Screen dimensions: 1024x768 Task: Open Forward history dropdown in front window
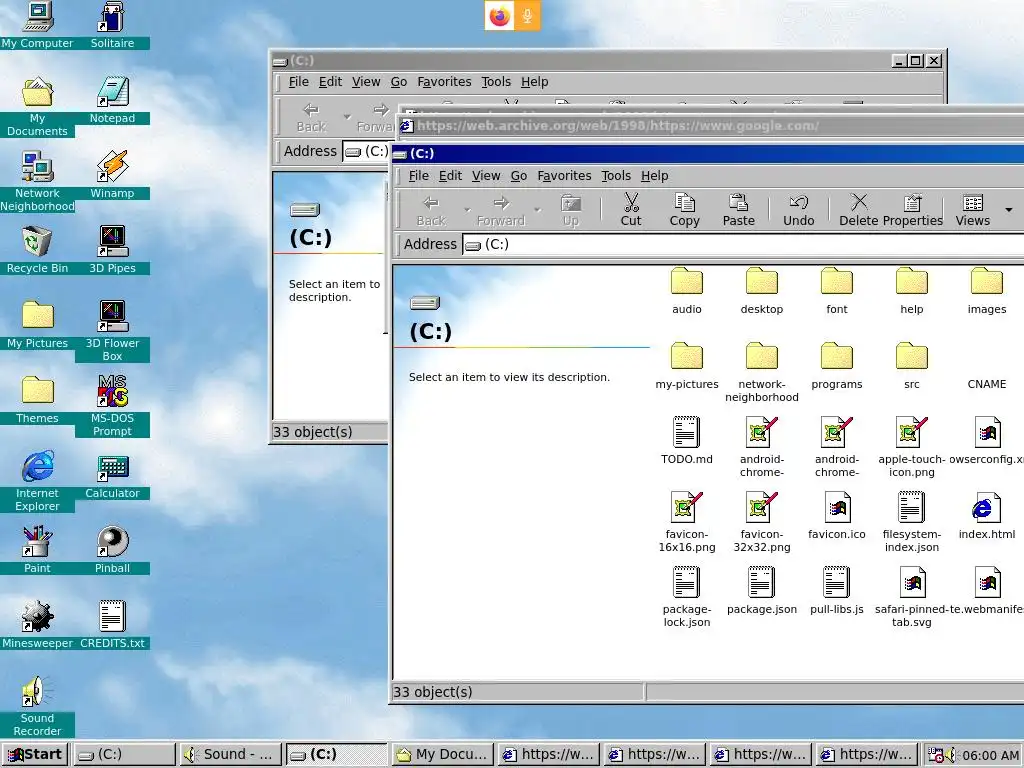(x=537, y=210)
